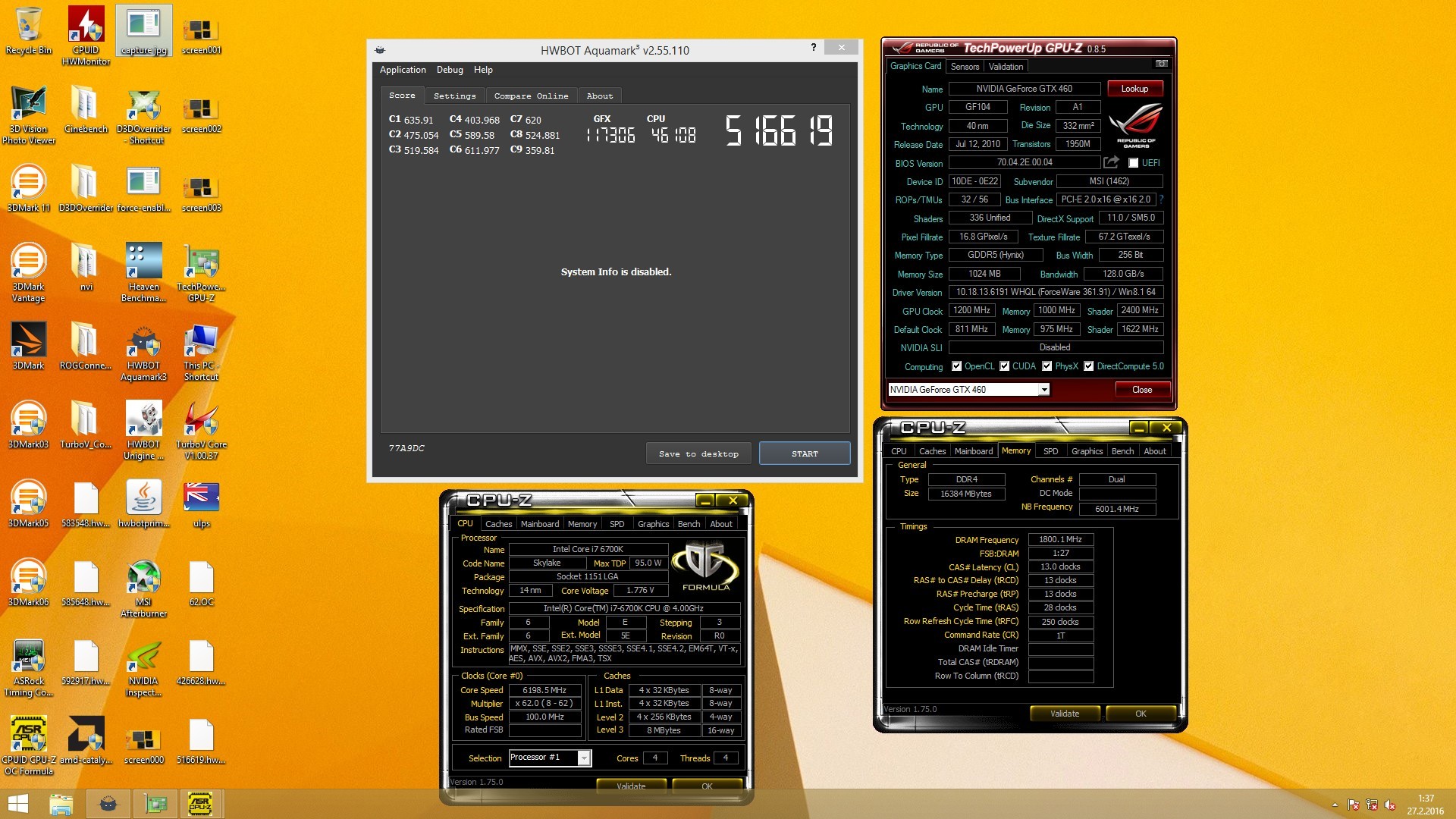Launch 3DMark Vantage desktop icon
The height and width of the screenshot is (819, 1456).
click(29, 272)
